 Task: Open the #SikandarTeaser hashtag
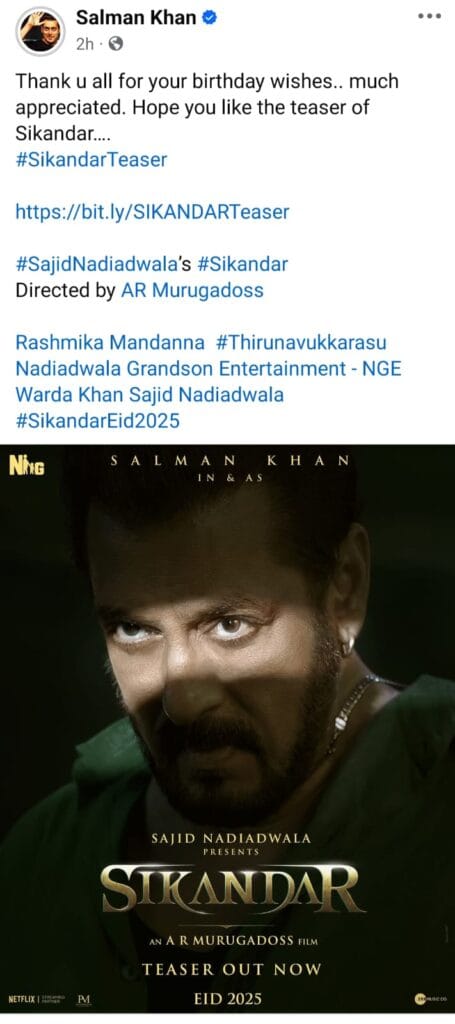coord(91,159)
